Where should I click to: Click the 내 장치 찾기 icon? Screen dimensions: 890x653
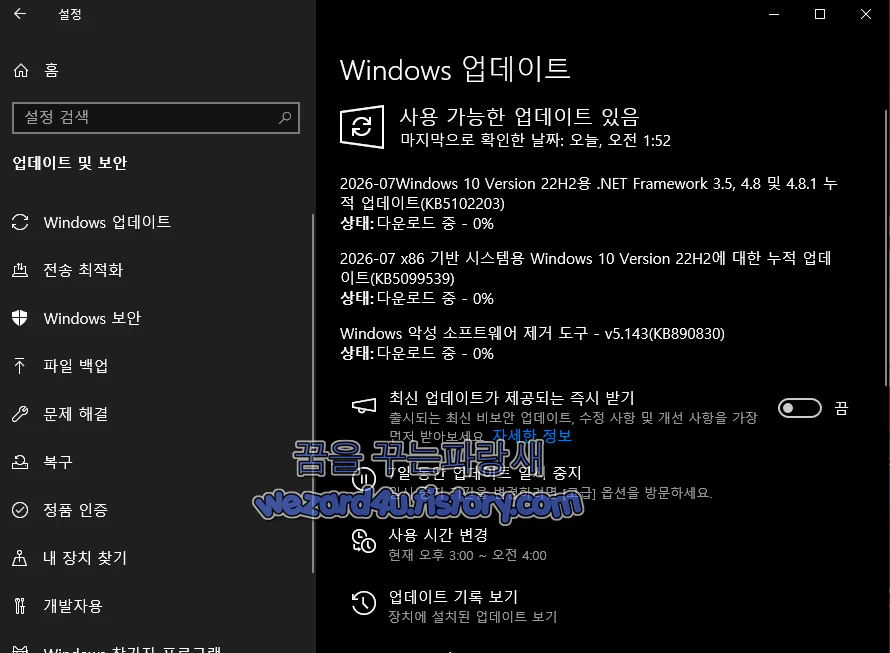[x=20, y=558]
